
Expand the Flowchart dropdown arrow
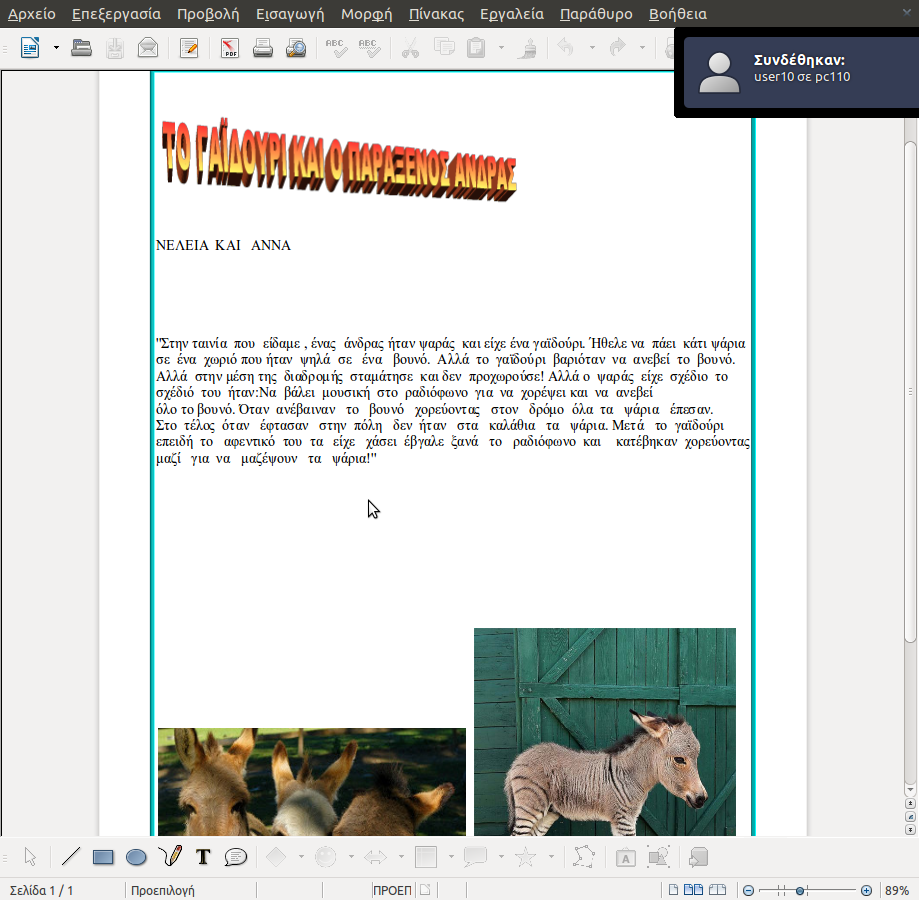451,857
